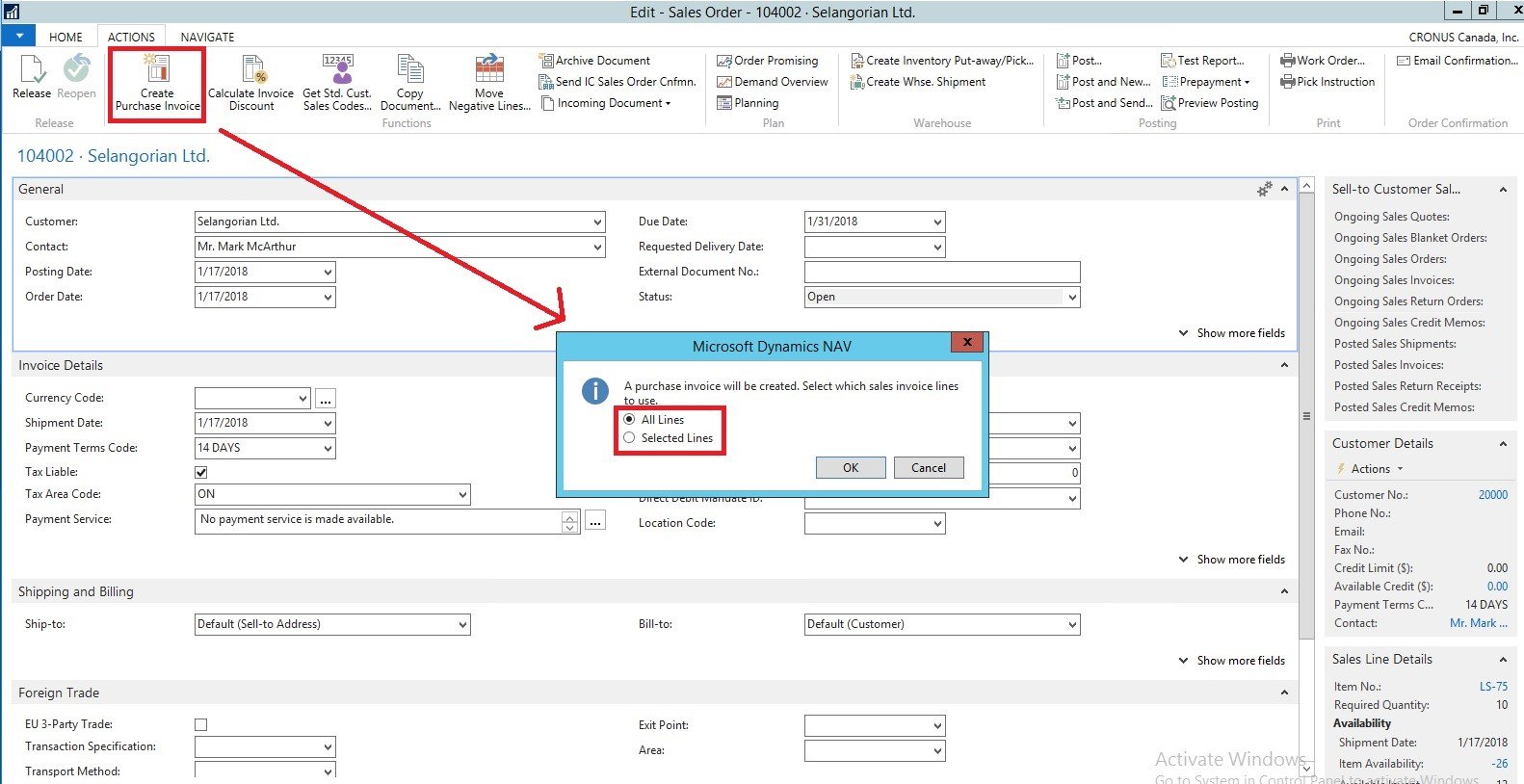Screen dimensions: 1524x784
Task: Open item LS-75 link
Action: click(x=1493, y=687)
